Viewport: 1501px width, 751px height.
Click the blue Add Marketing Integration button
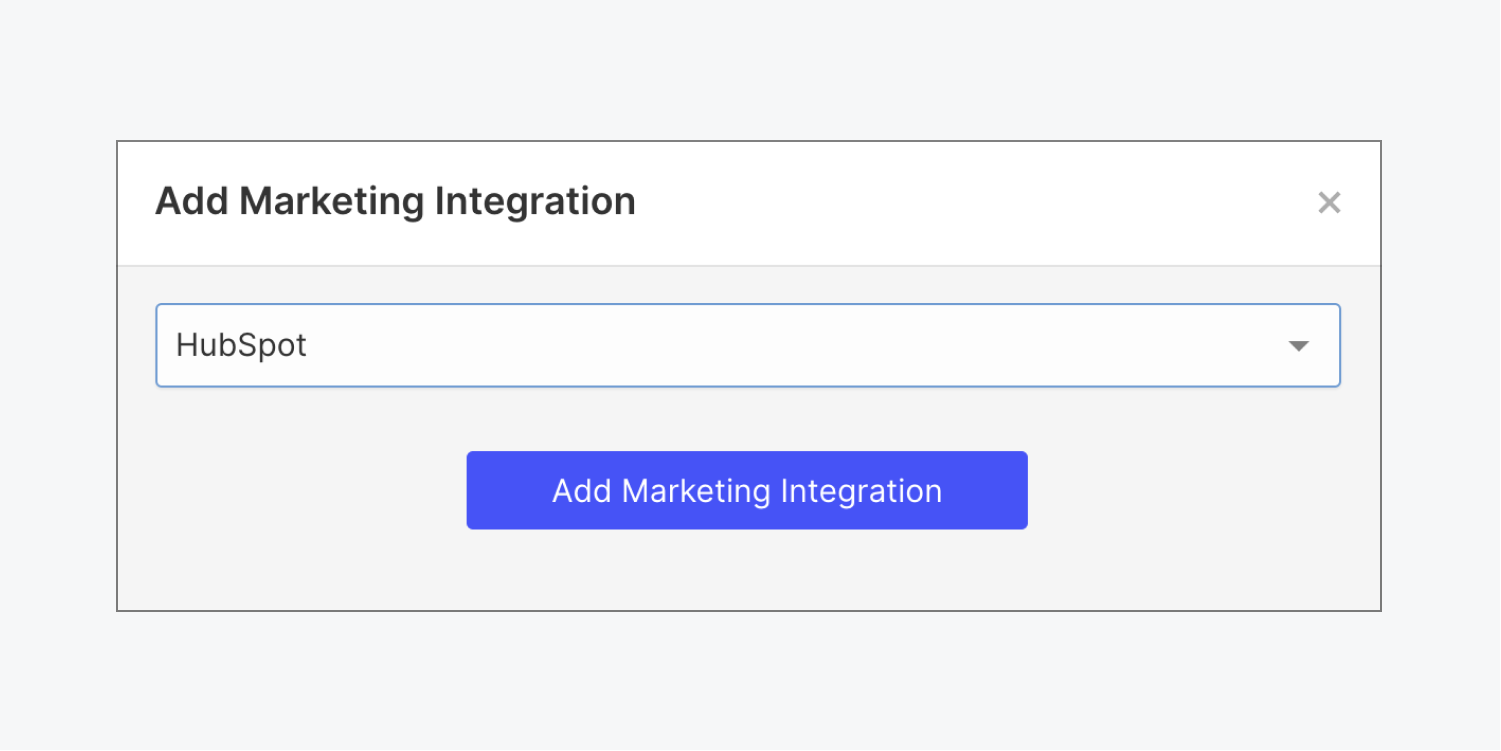tap(747, 490)
